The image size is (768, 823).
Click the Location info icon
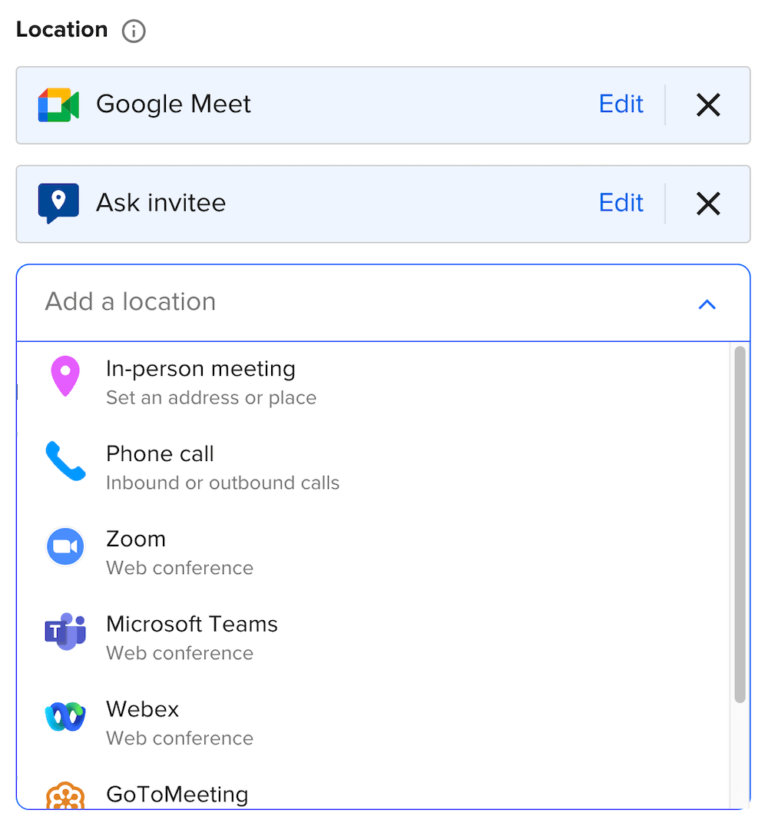133,31
